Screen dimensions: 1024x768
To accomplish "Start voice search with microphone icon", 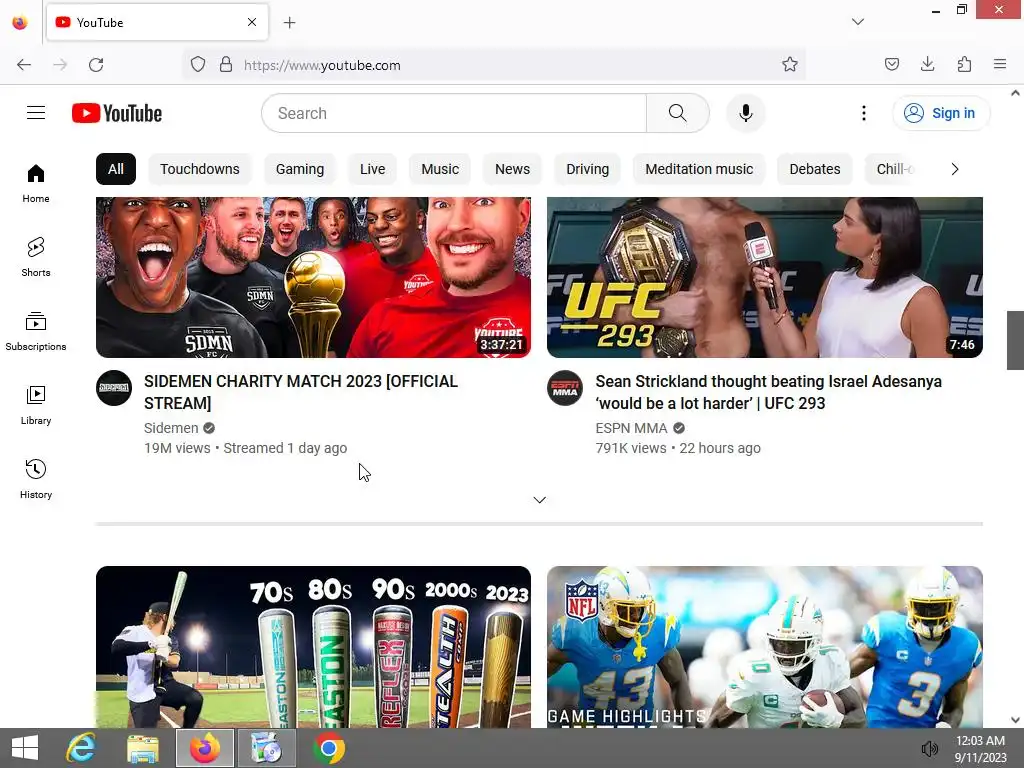I will pos(745,113).
